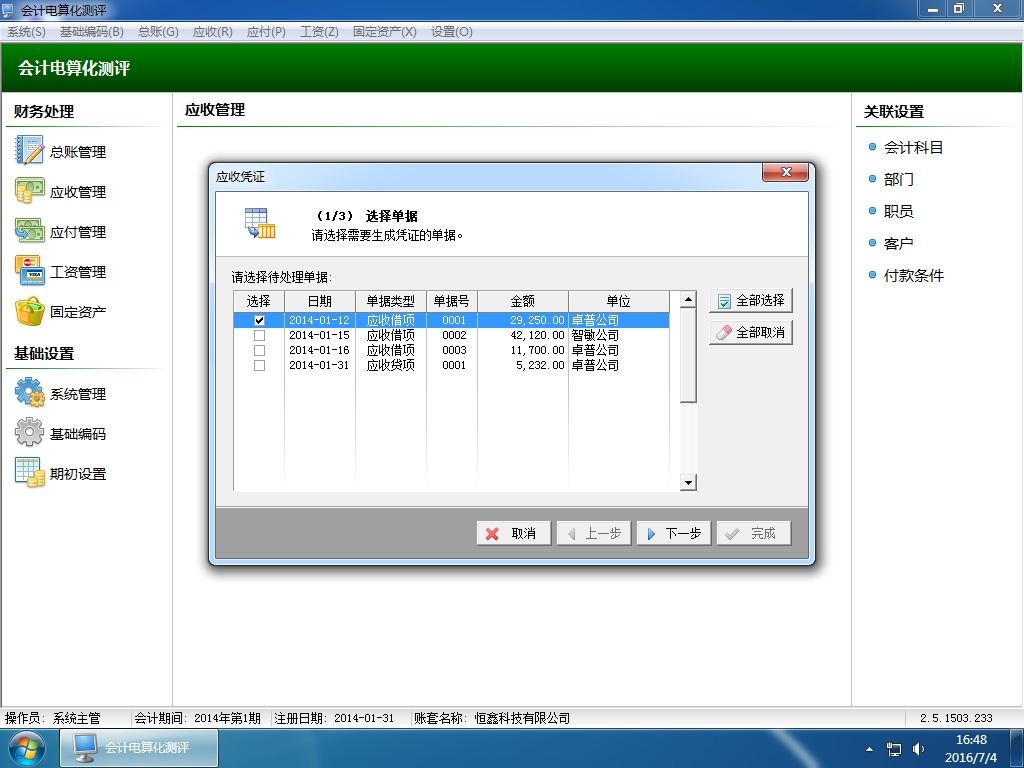Open the volume speaker icon in tray
This screenshot has height=768, width=1024.
(x=918, y=748)
